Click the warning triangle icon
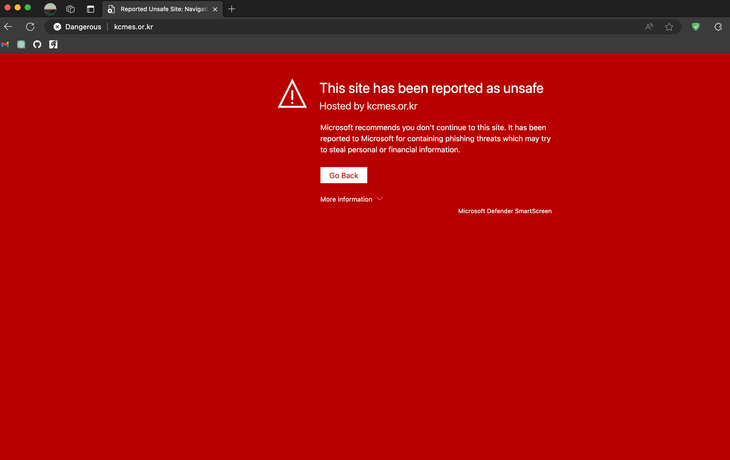This screenshot has height=460, width=730. point(292,94)
